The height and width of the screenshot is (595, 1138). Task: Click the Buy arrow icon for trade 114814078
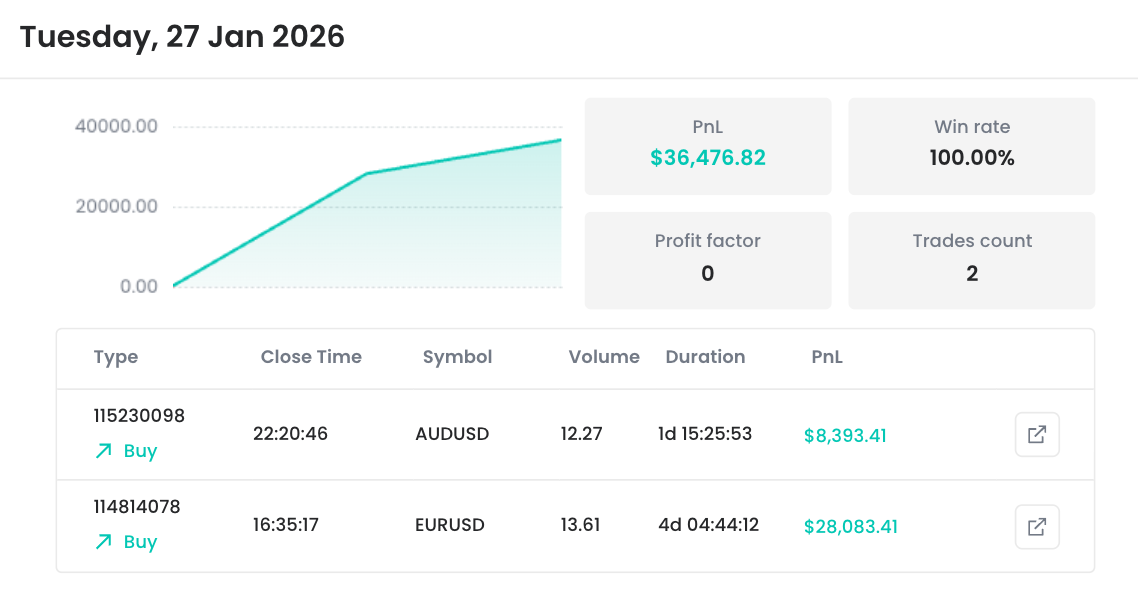103,542
